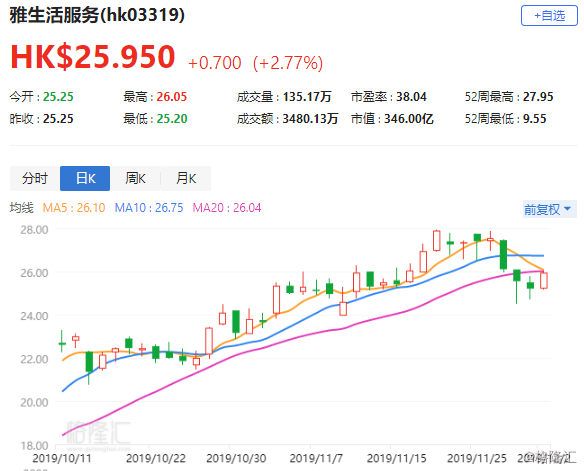The width and height of the screenshot is (584, 471).
Task: Click the MA5 : 26.10 indicator label
Action: [74, 207]
